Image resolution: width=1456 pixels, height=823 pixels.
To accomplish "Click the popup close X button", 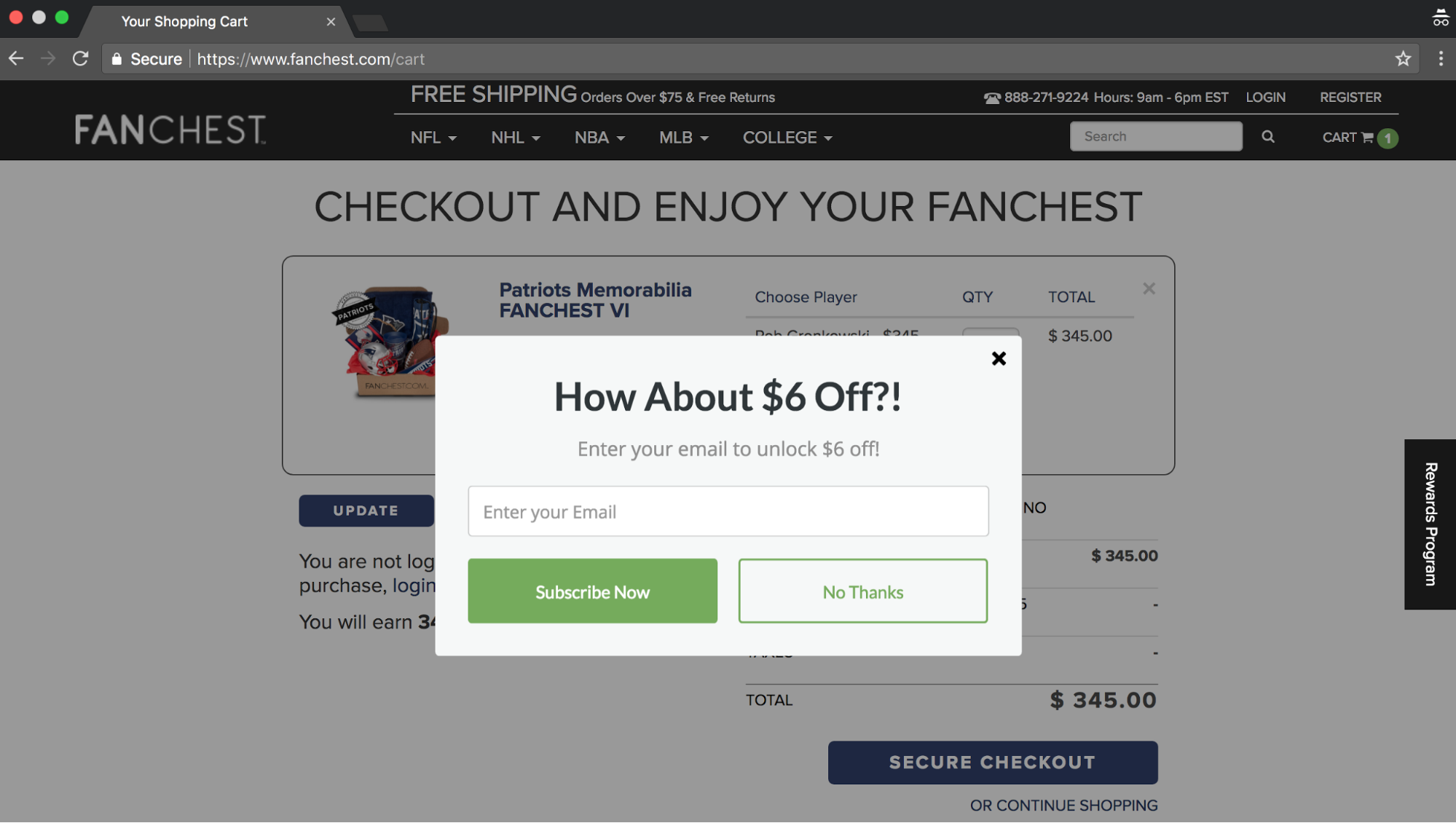I will click(999, 358).
